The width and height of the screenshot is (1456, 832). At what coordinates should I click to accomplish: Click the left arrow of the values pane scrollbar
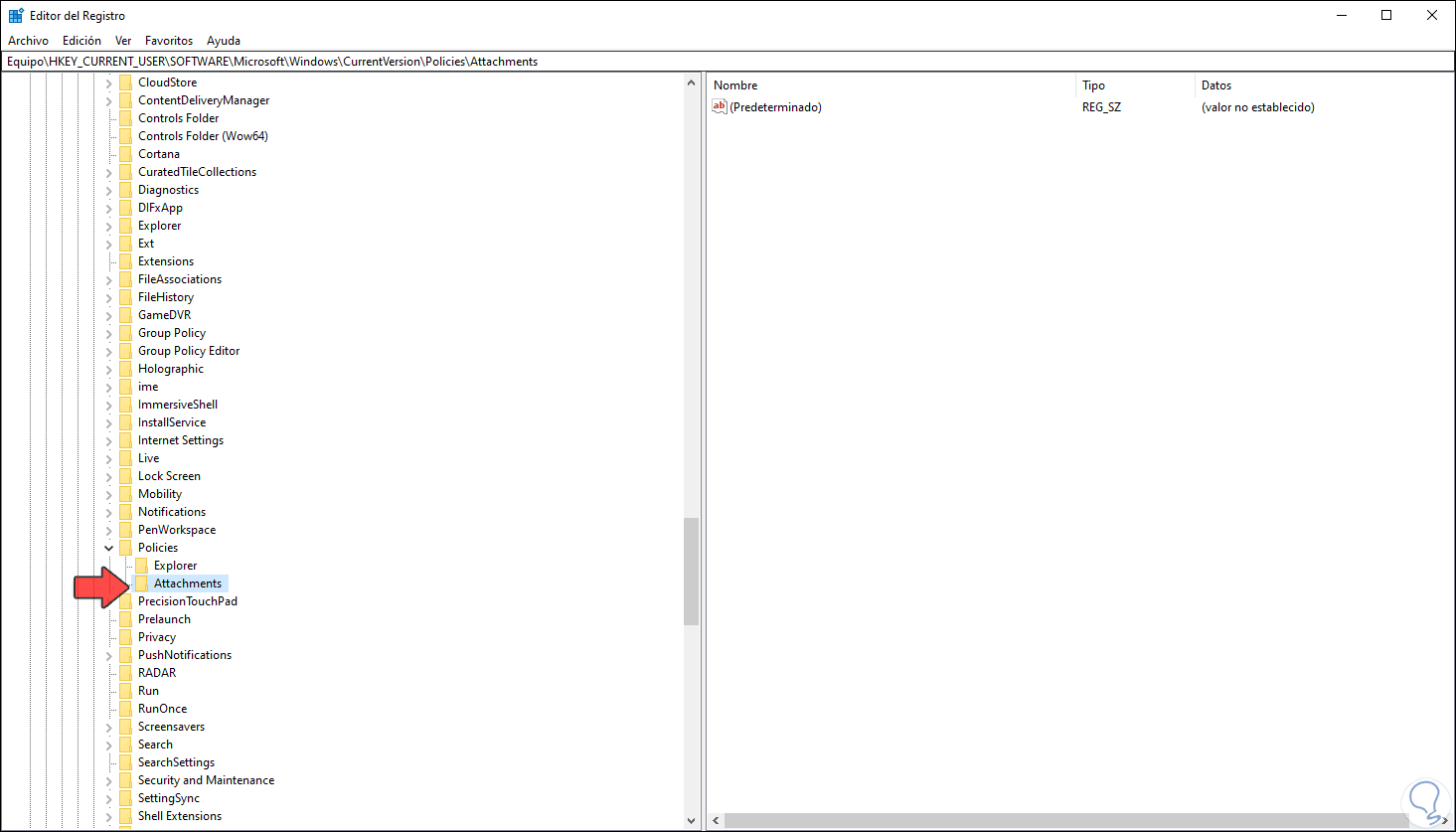point(716,821)
